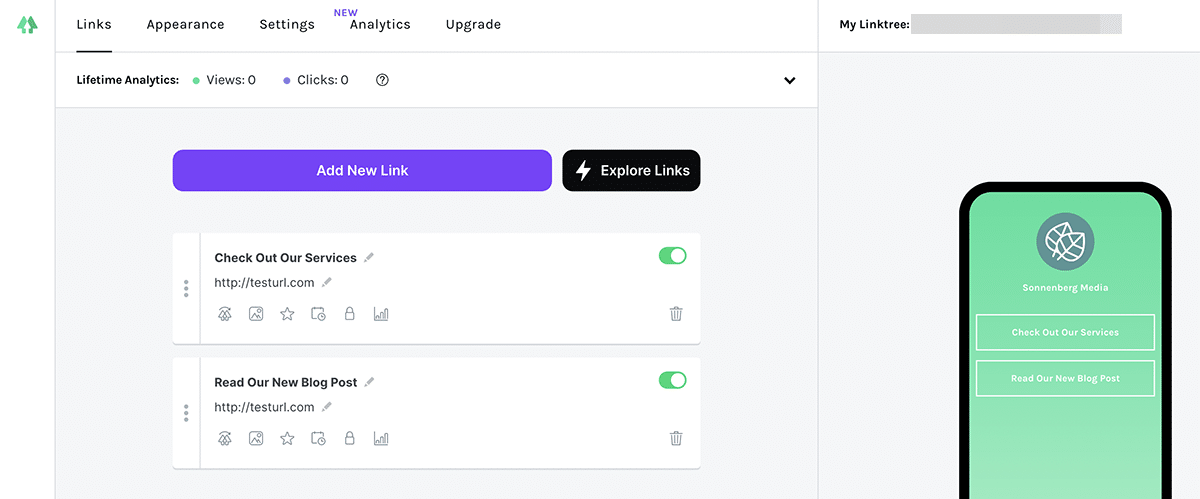The image size is (1200, 499).
Task: Switch to the Appearance tab
Action: point(185,24)
